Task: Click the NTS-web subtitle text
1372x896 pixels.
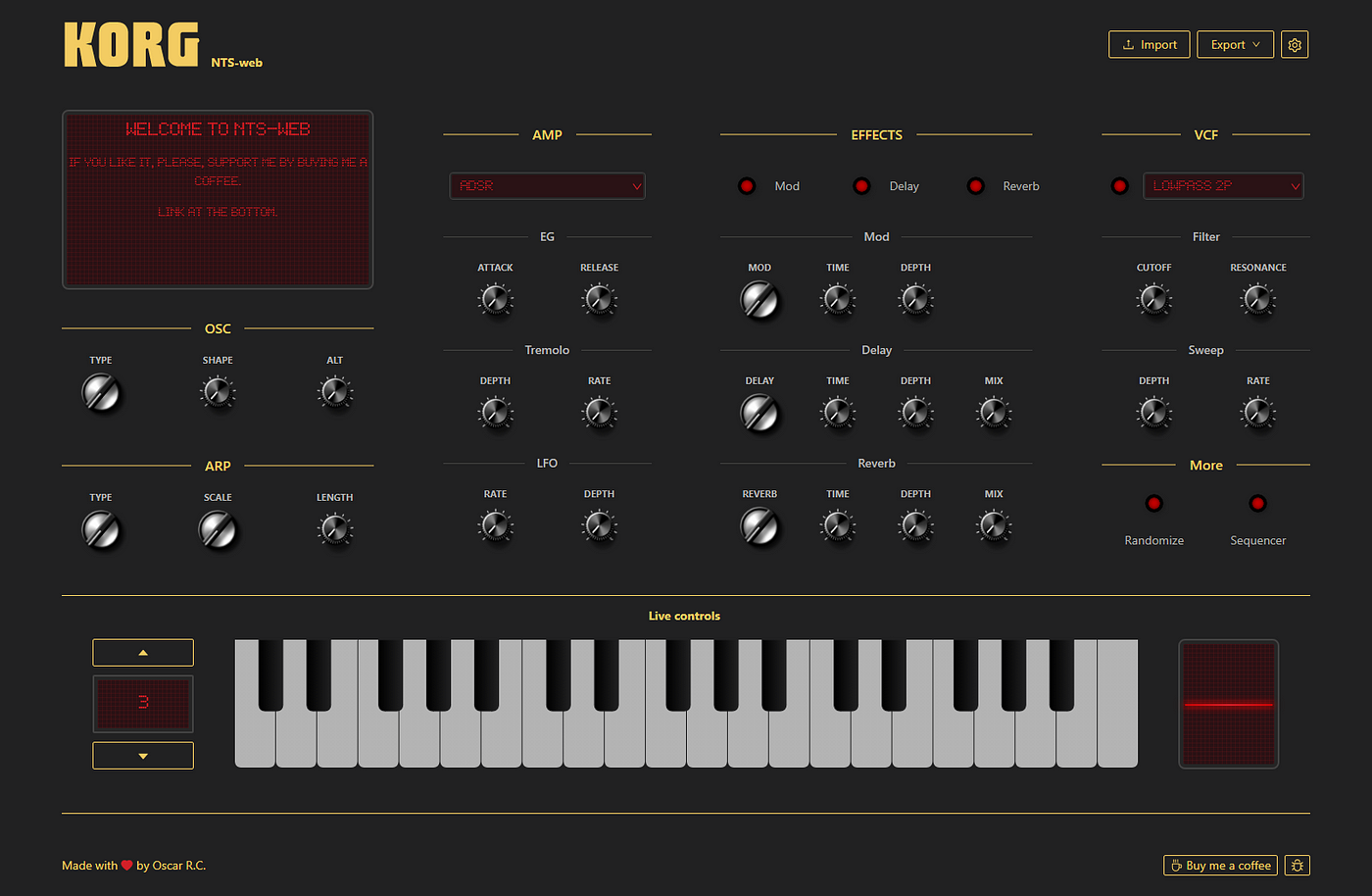Action: [237, 63]
